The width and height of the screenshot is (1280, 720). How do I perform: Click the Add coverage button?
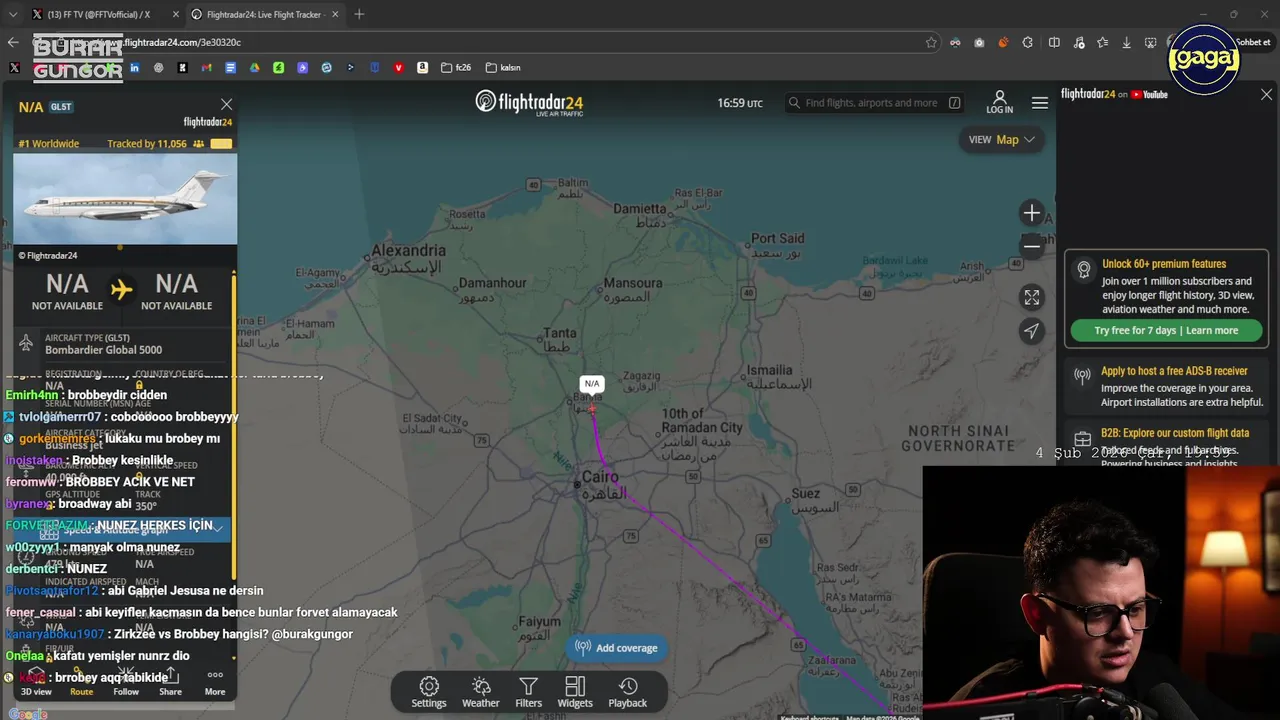coord(616,648)
